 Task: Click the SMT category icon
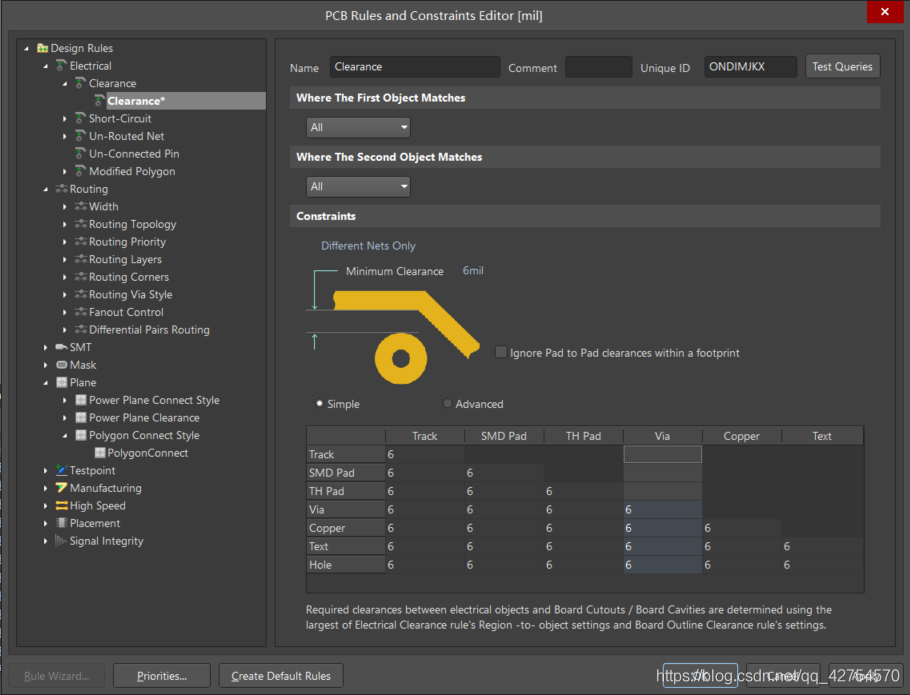tap(61, 347)
